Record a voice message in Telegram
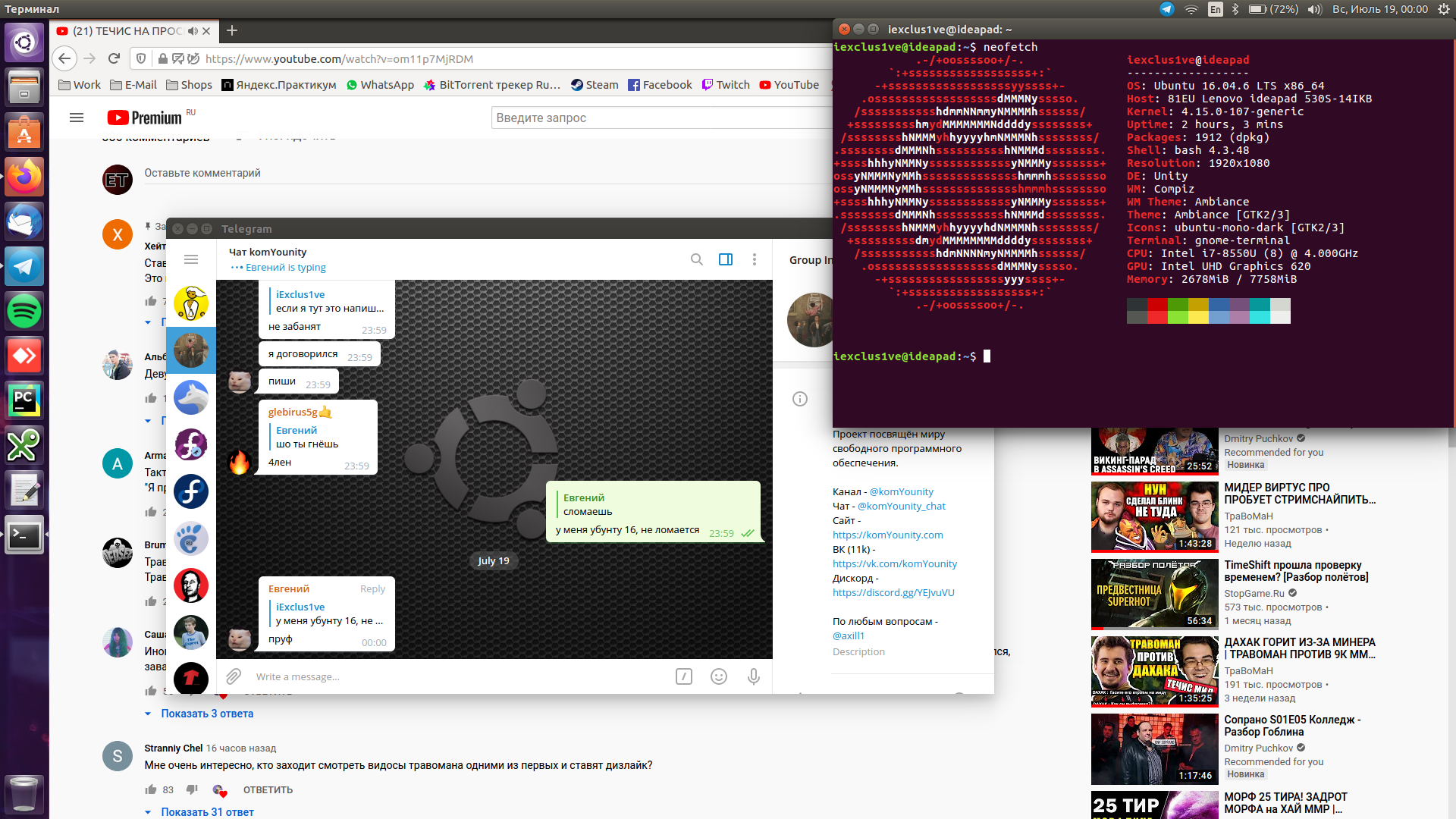The image size is (1456, 819). pyautogui.click(x=754, y=676)
